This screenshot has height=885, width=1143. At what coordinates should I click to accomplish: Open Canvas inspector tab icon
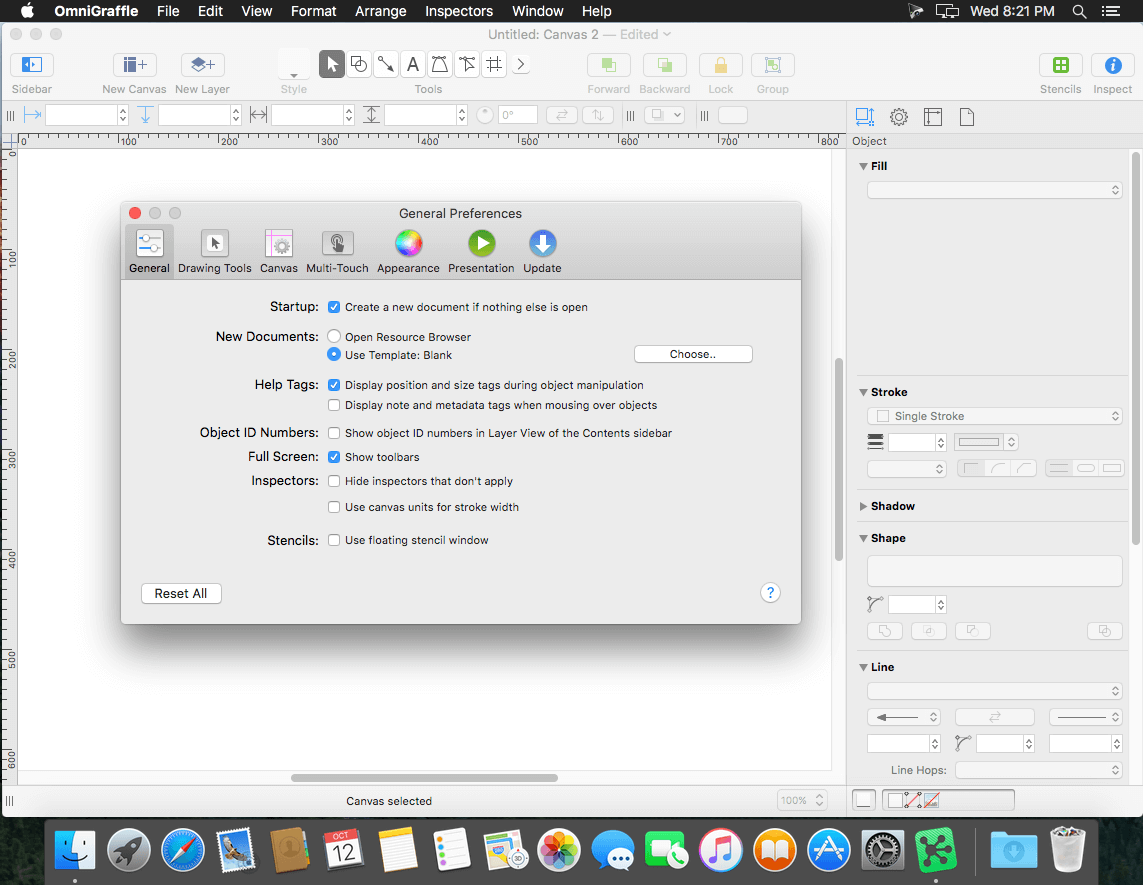point(933,117)
